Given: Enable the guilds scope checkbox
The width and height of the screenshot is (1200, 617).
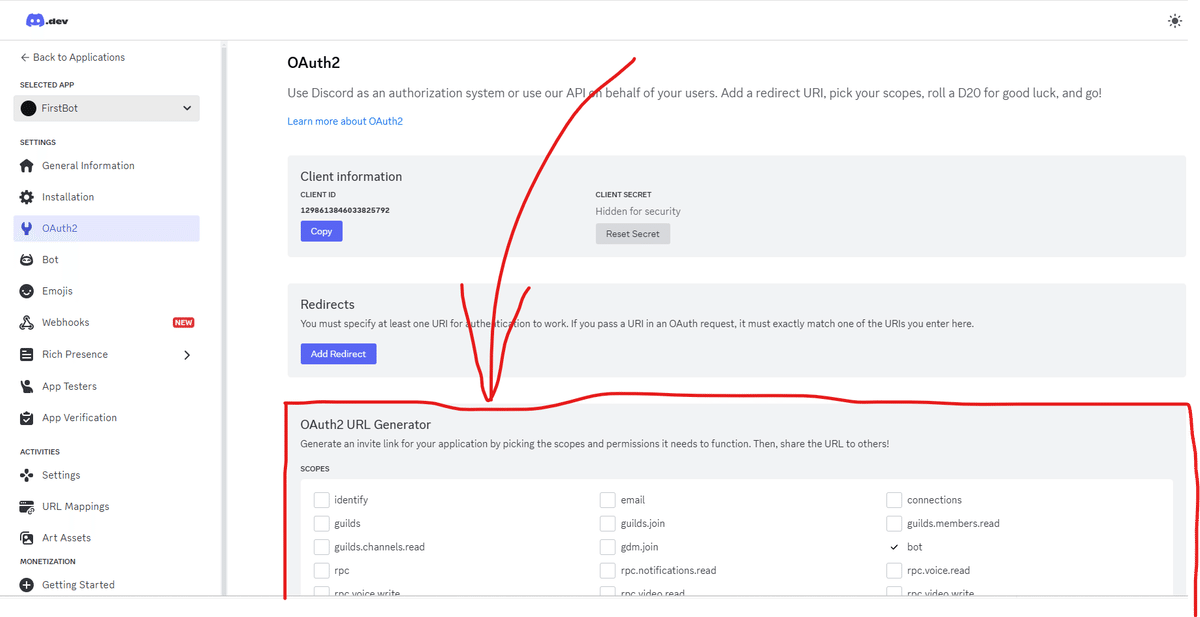Looking at the screenshot, I should pyautogui.click(x=321, y=523).
